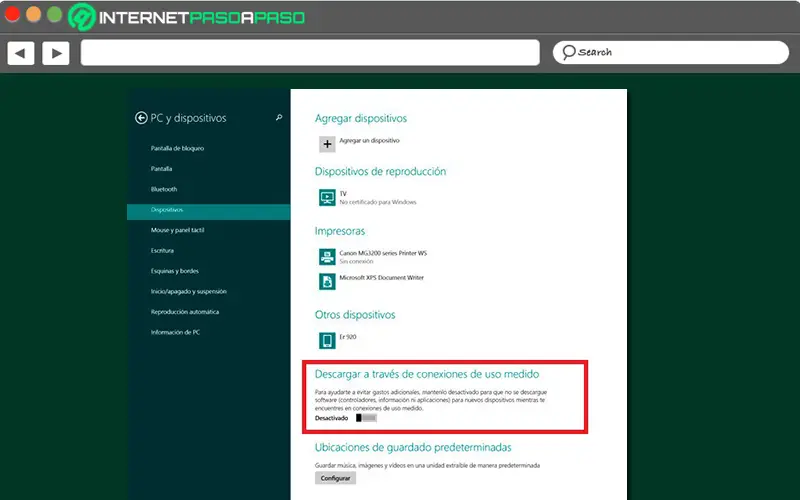Open Pantalla settings section
800x500 pixels.
[161, 169]
